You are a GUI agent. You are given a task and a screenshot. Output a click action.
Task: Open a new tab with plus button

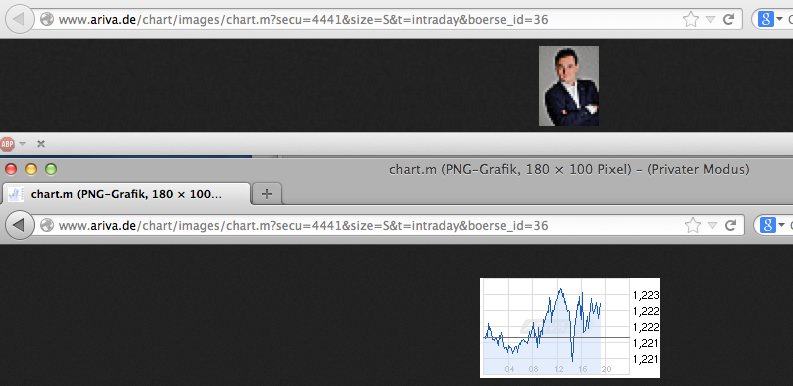coord(267,194)
